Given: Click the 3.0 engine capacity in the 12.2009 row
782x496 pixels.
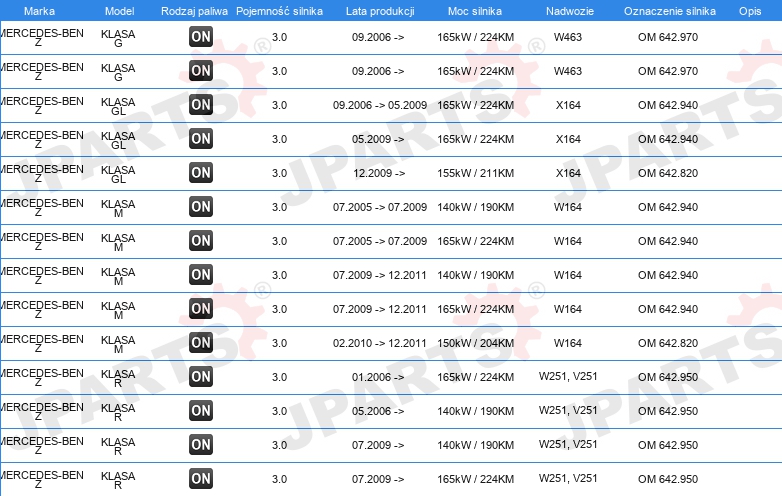Looking at the screenshot, I should (279, 173).
